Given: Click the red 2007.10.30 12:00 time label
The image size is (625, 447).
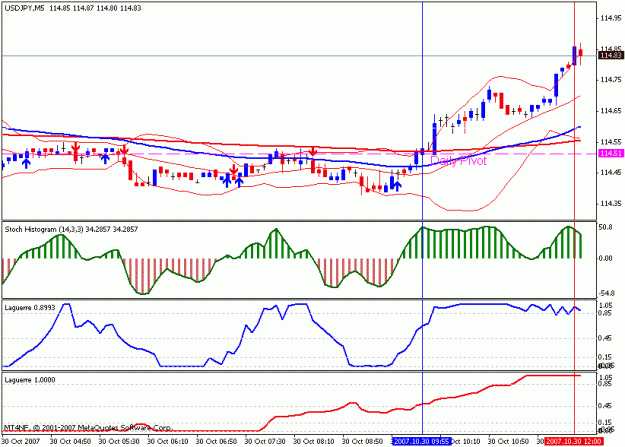Looking at the screenshot, I should [x=574, y=441].
